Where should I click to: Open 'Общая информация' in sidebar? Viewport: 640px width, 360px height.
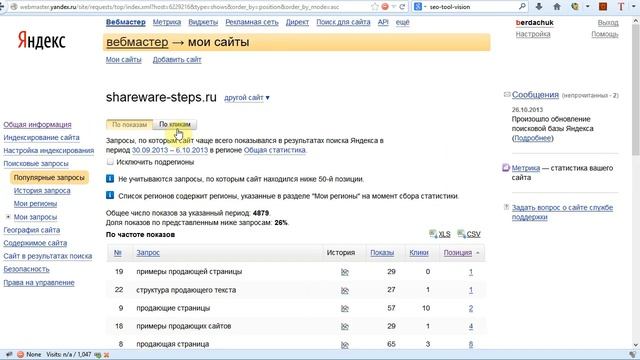(x=37, y=124)
